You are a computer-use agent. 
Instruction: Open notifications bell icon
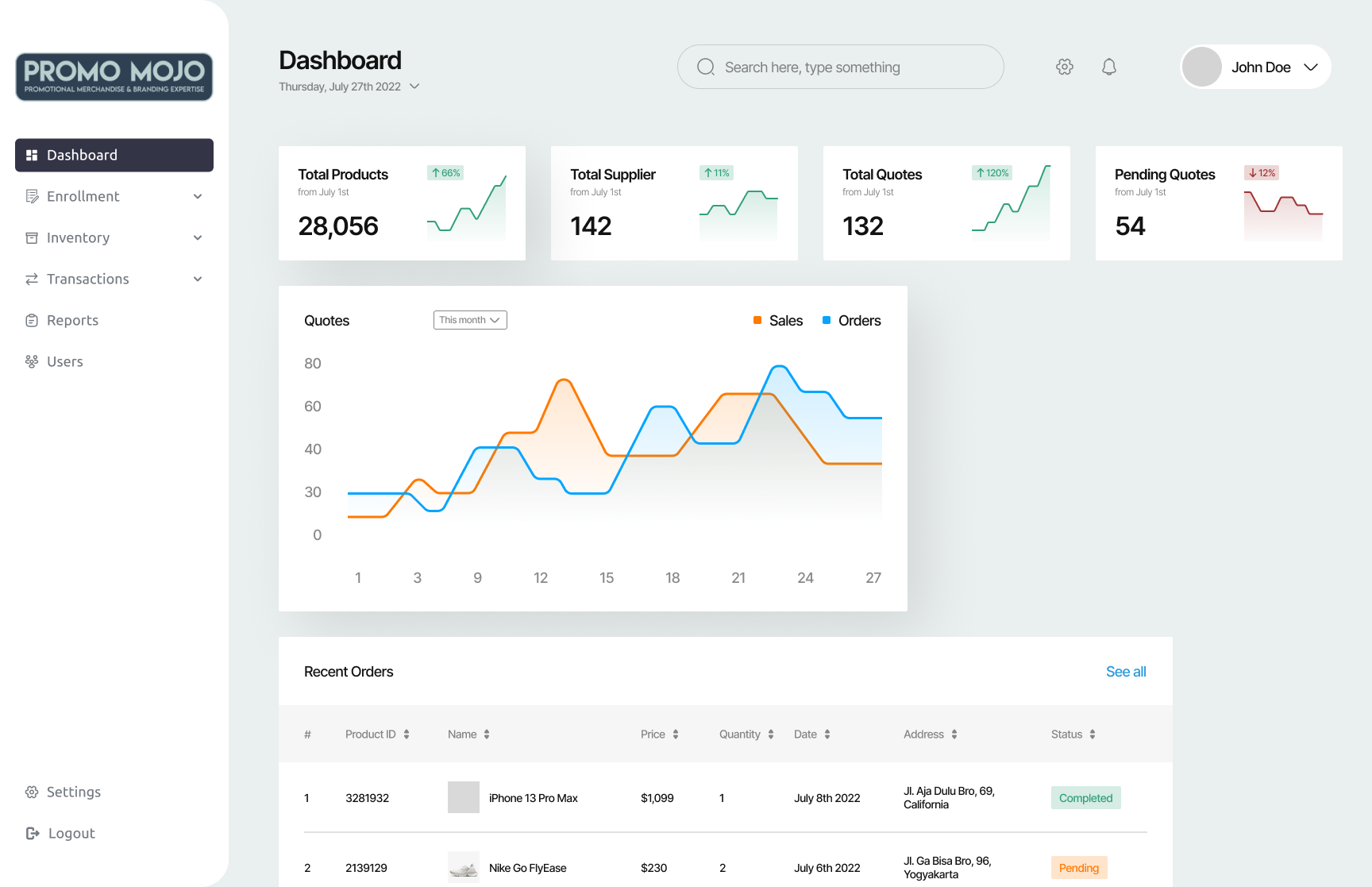pyautogui.click(x=1109, y=67)
